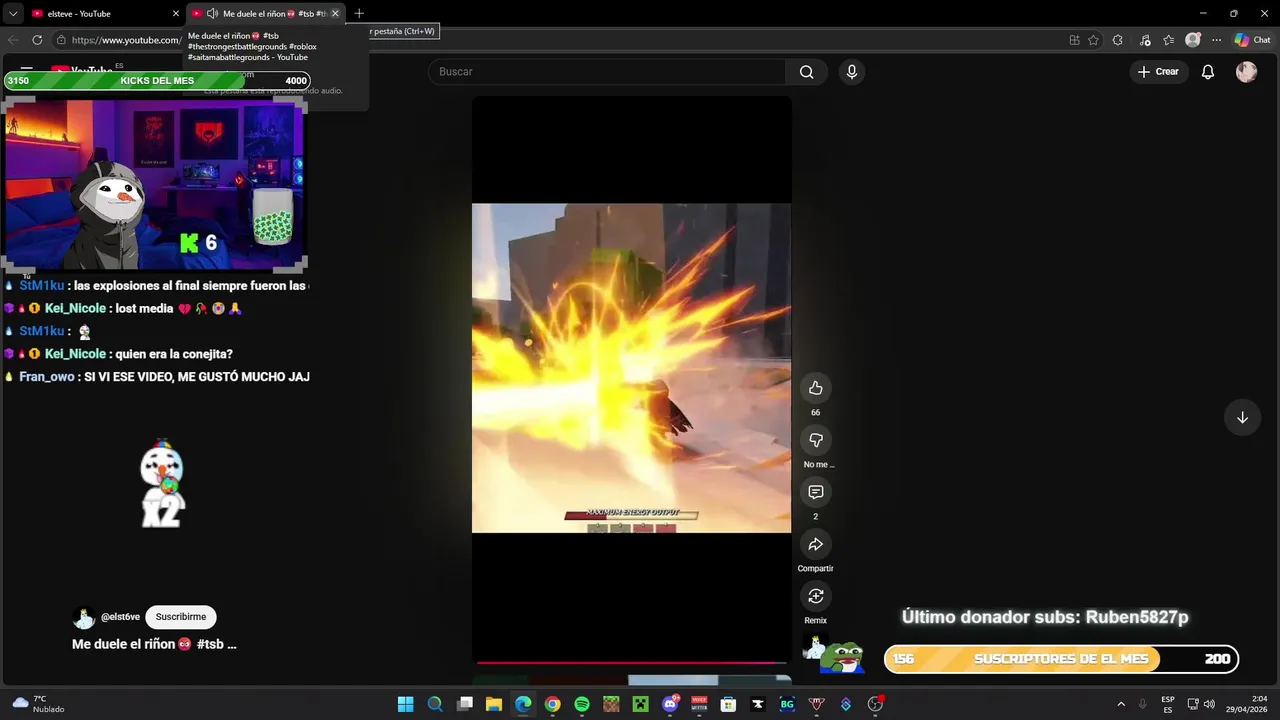Open the comments on the Short

(815, 492)
